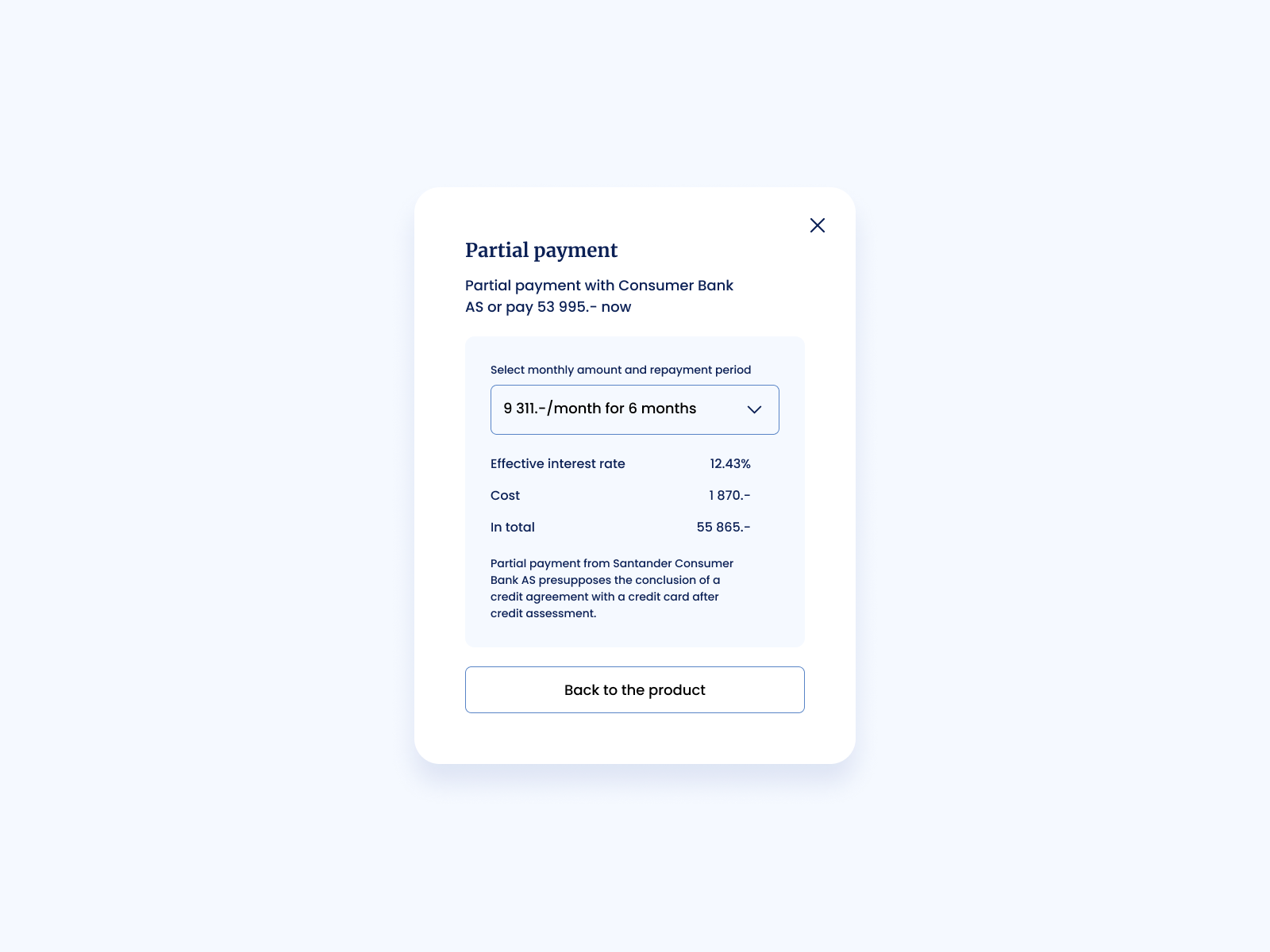Click the Santander Consumer Bank disclaimer text

611,588
